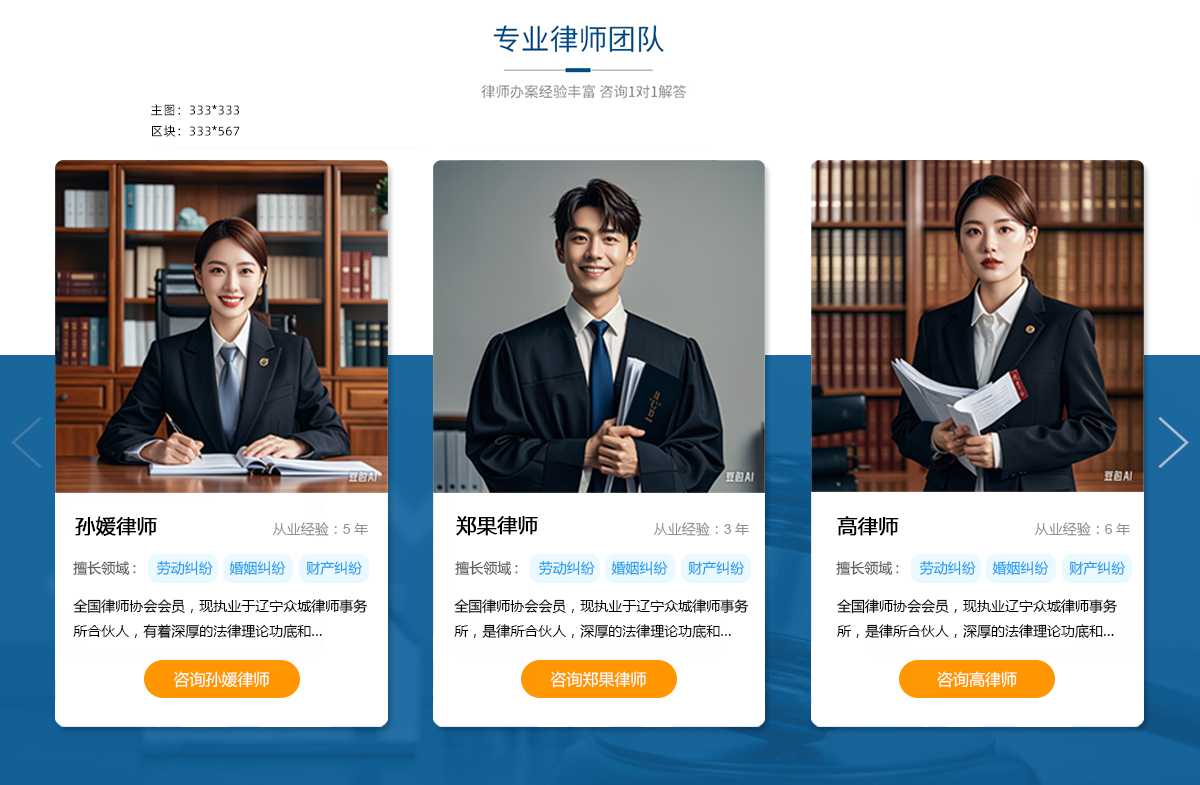Open 孙媛律师's portrait photo
The height and width of the screenshot is (785, 1200).
pos(221,326)
